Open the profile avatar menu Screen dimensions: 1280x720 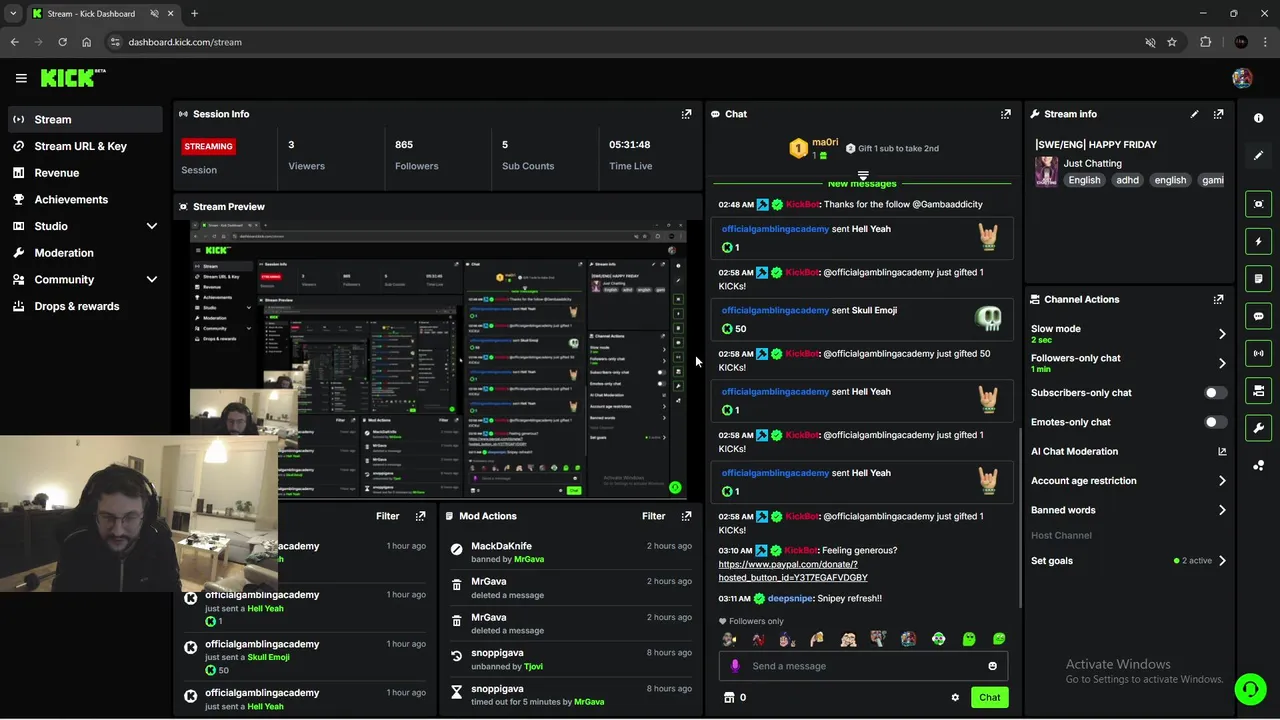coord(1242,78)
